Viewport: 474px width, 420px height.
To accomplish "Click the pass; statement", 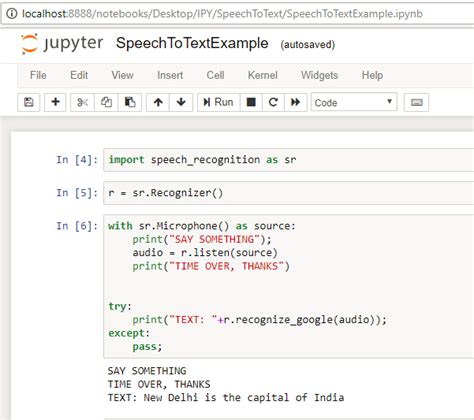I will point(147,346).
